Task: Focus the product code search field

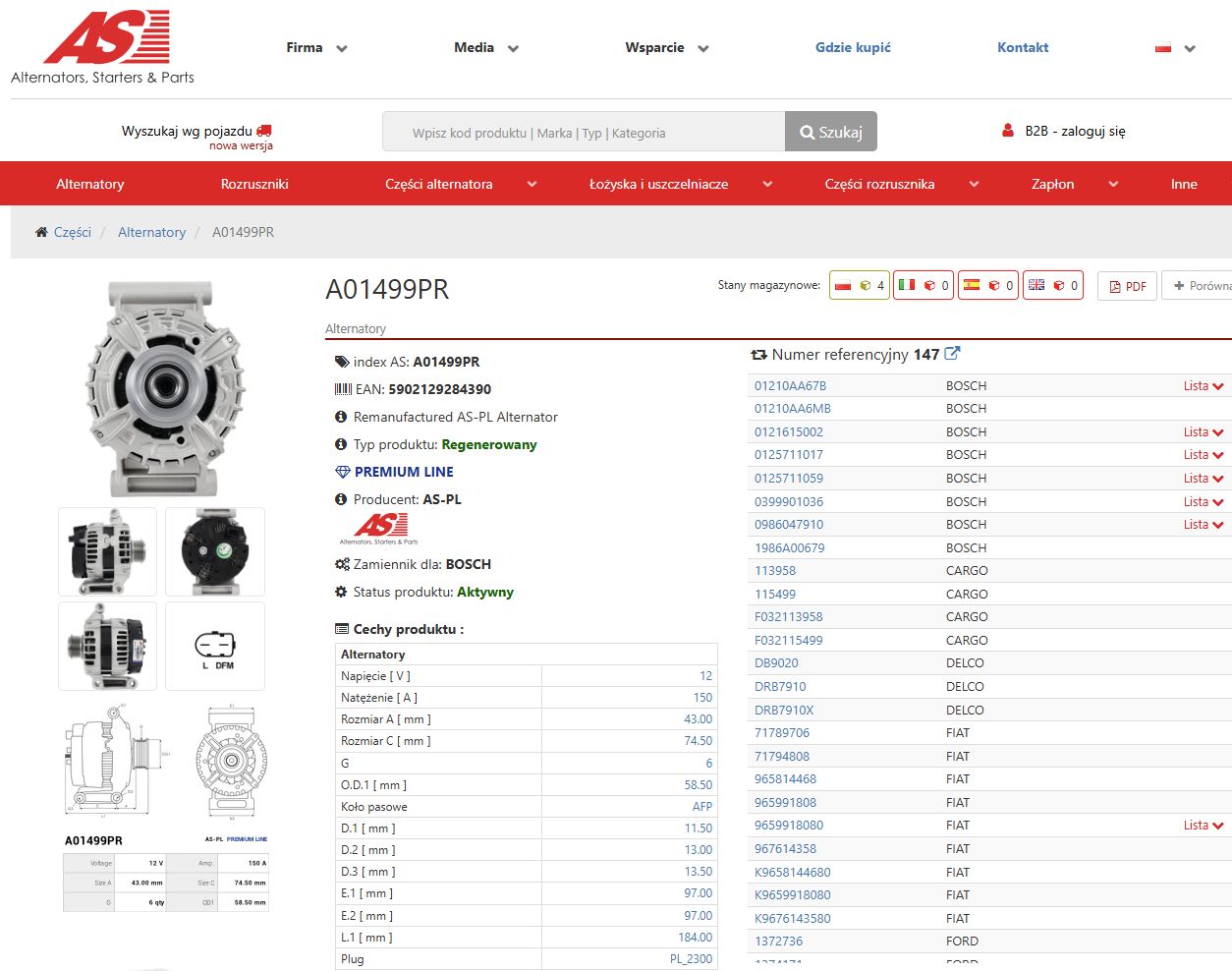Action: [x=584, y=132]
